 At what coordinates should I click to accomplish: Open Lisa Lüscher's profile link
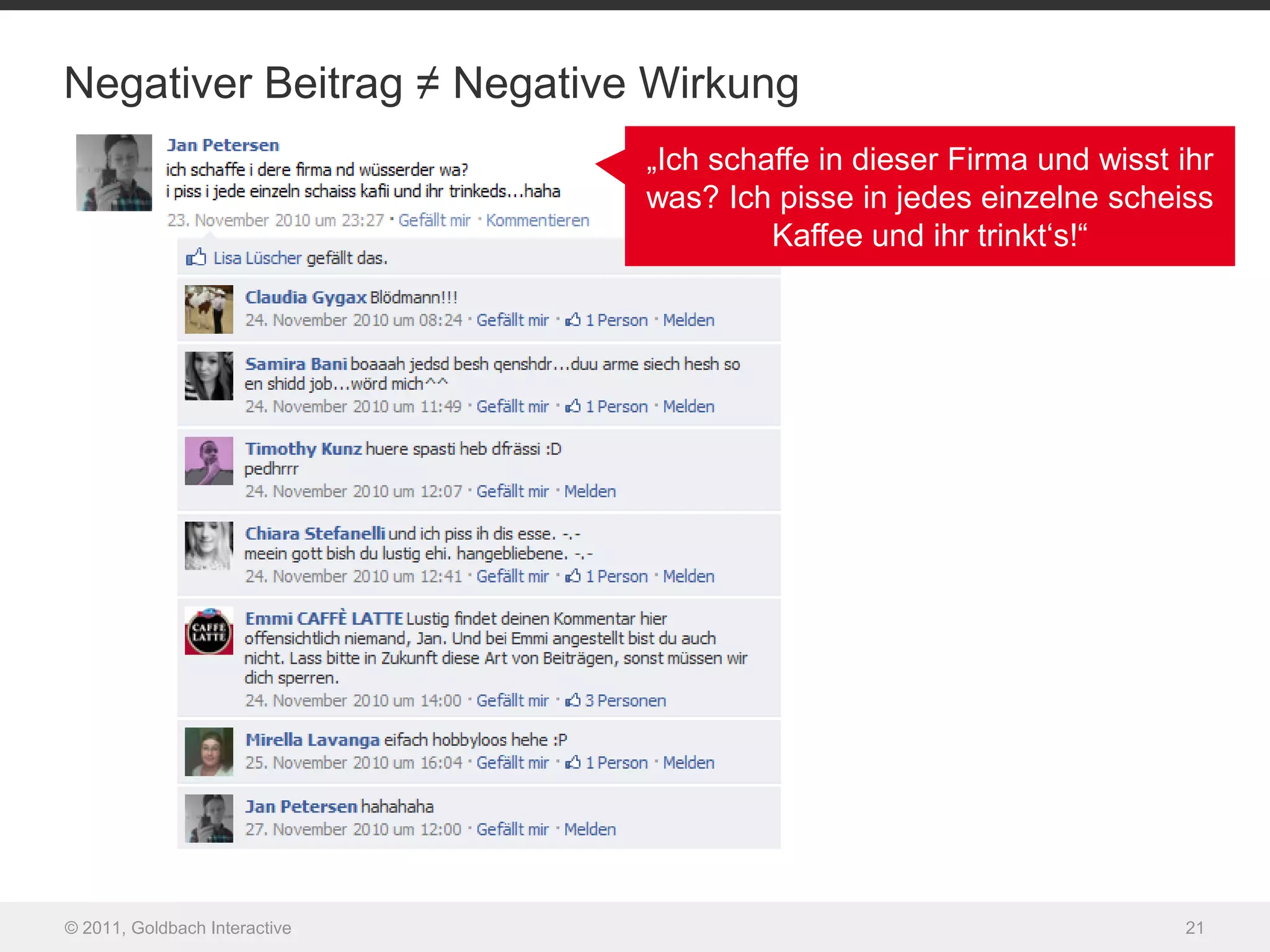click(257, 258)
